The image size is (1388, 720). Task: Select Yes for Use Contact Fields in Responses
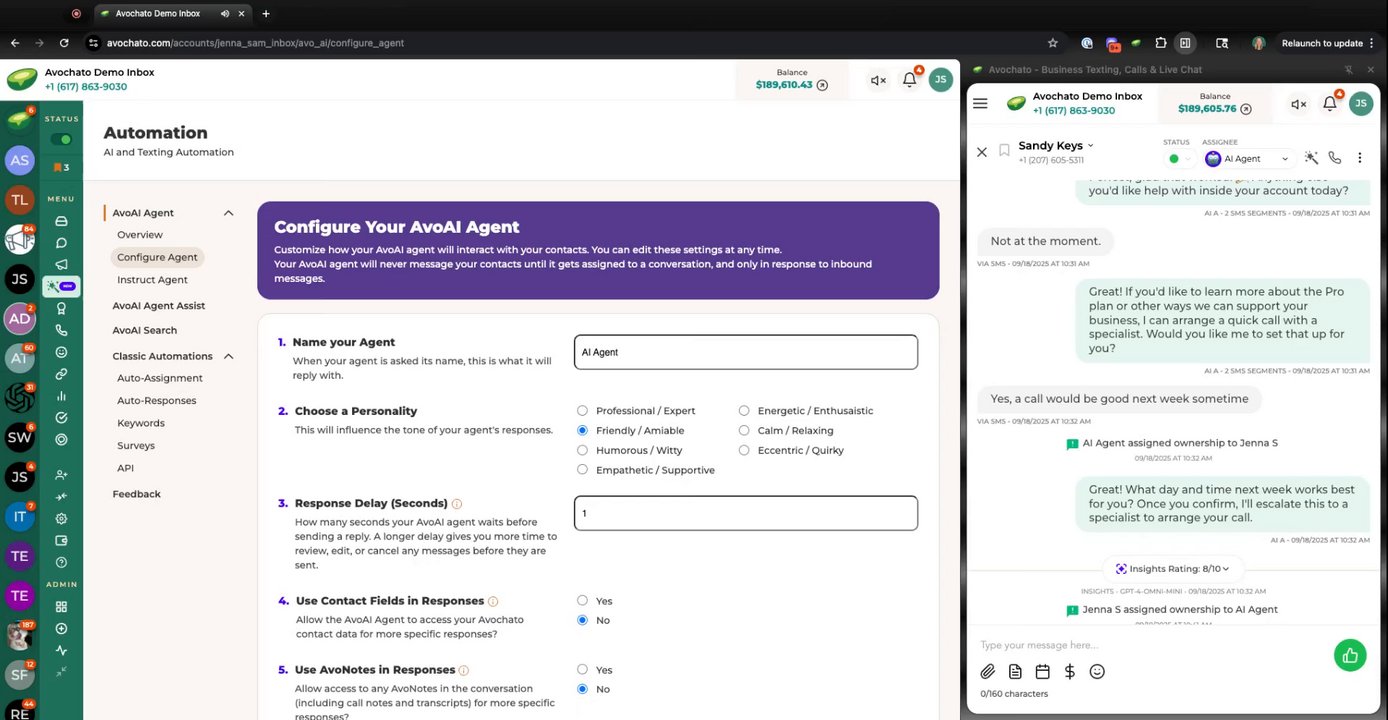click(x=582, y=600)
